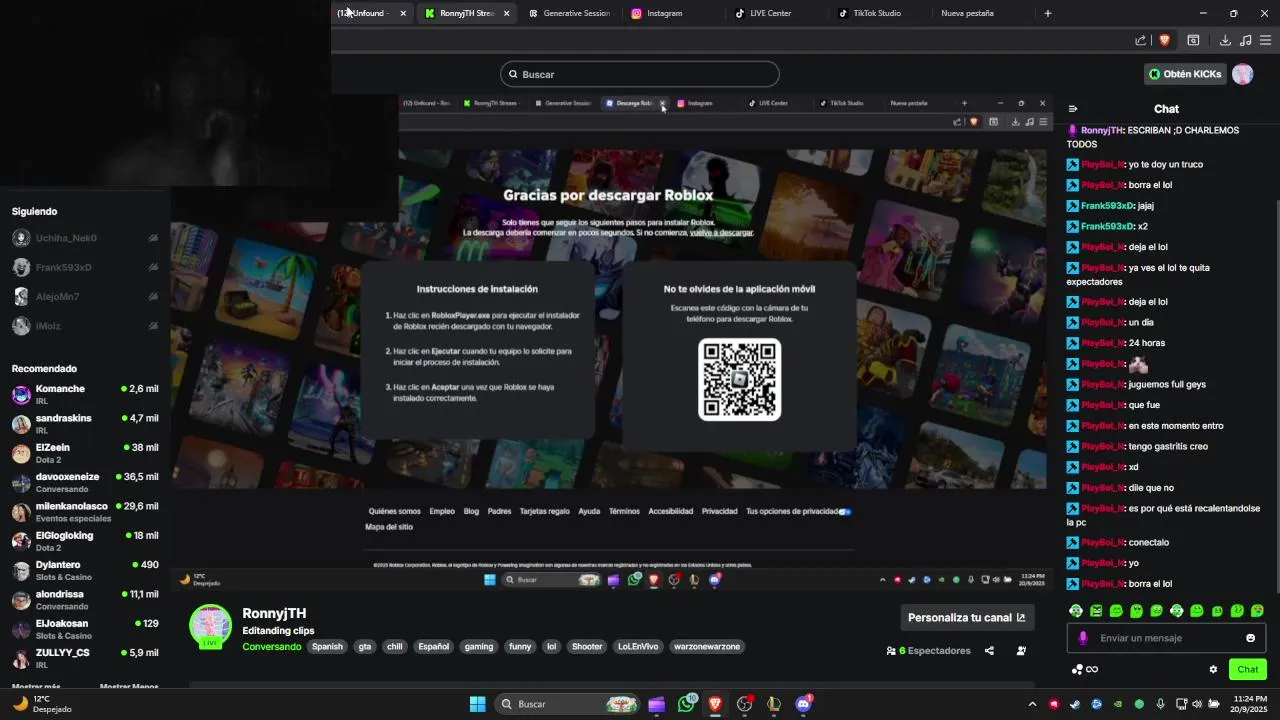Image resolution: width=1280 pixels, height=720 pixels.
Task: Open the browser sidebar panel icon
Action: pyautogui.click(x=1193, y=40)
